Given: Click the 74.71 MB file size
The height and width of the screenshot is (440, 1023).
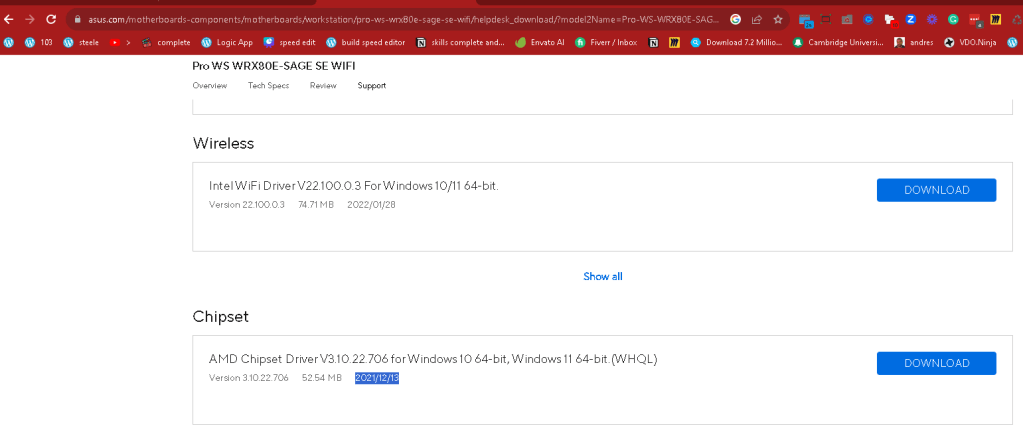Looking at the screenshot, I should [x=316, y=205].
